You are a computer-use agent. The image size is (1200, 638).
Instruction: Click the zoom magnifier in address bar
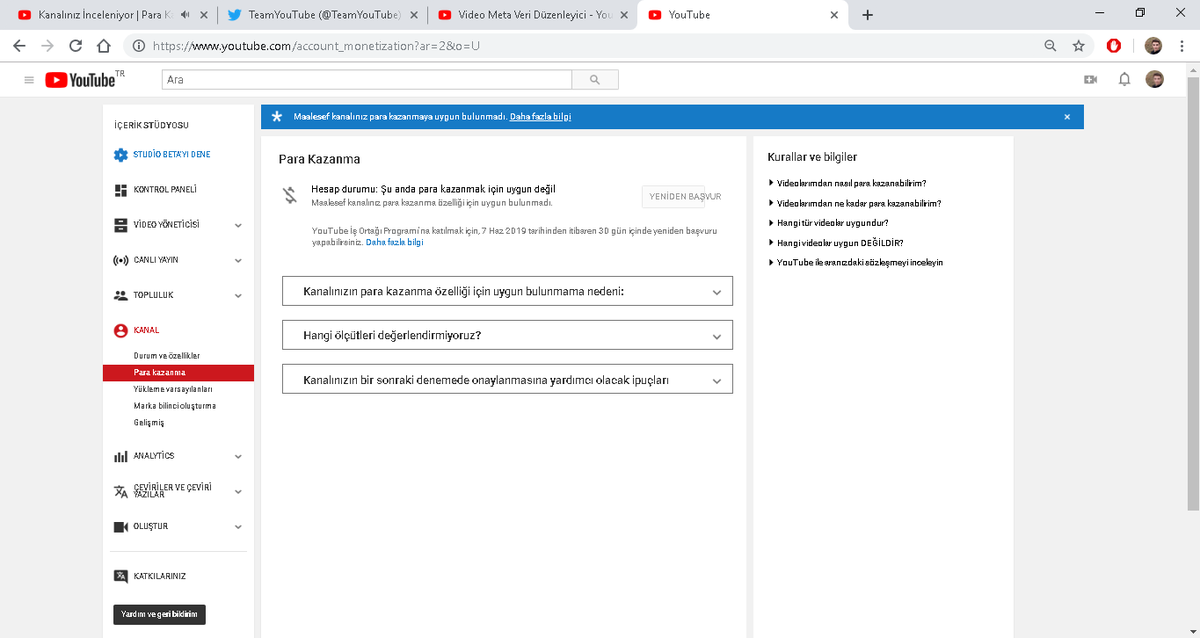(x=1050, y=45)
